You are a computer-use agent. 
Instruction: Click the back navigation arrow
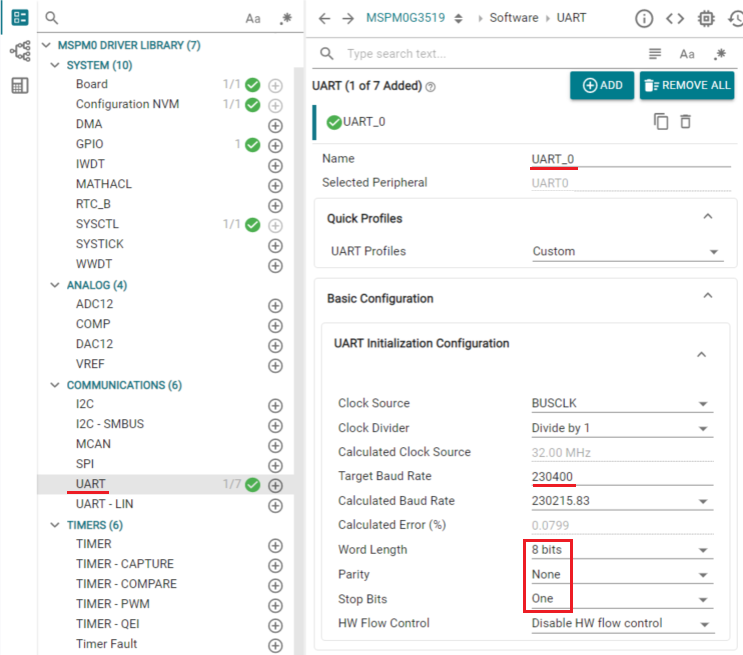click(x=323, y=18)
